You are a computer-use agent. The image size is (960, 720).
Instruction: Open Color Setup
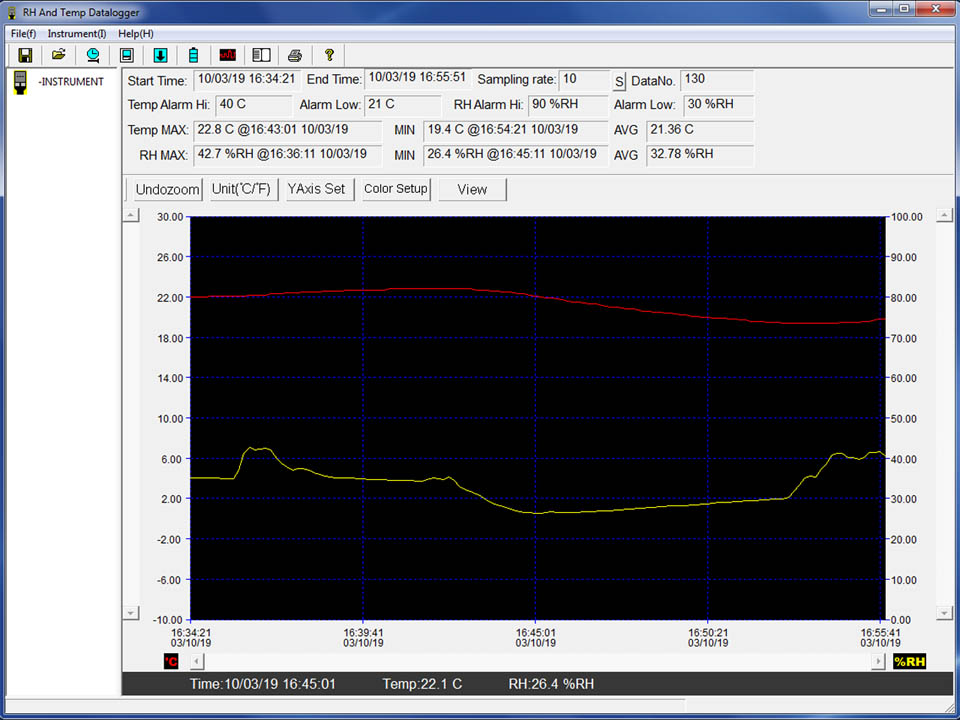click(396, 189)
